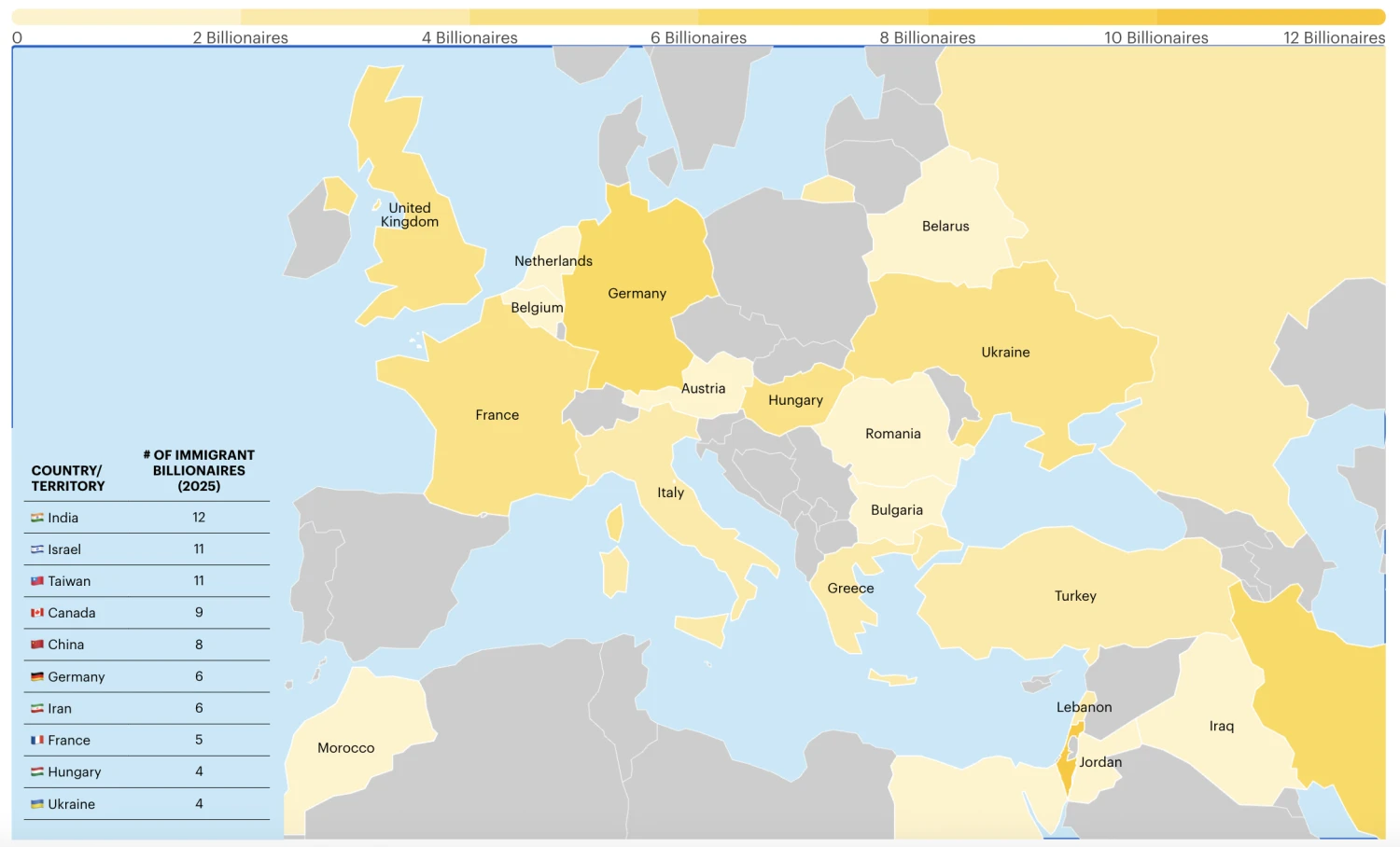Click the China flag icon in table
Image resolution: width=1400 pixels, height=847 pixels.
point(37,645)
